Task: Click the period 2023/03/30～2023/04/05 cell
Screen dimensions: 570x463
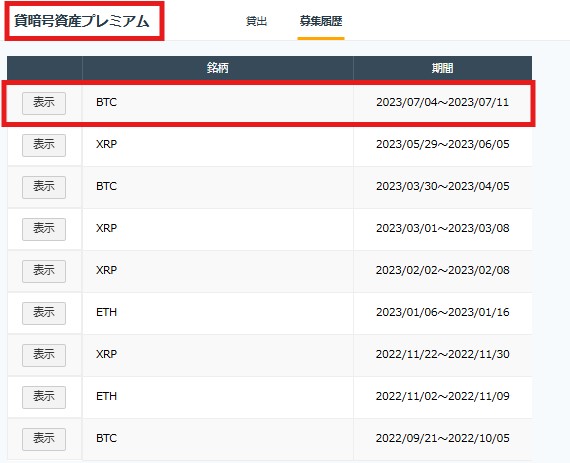Action: coord(442,186)
